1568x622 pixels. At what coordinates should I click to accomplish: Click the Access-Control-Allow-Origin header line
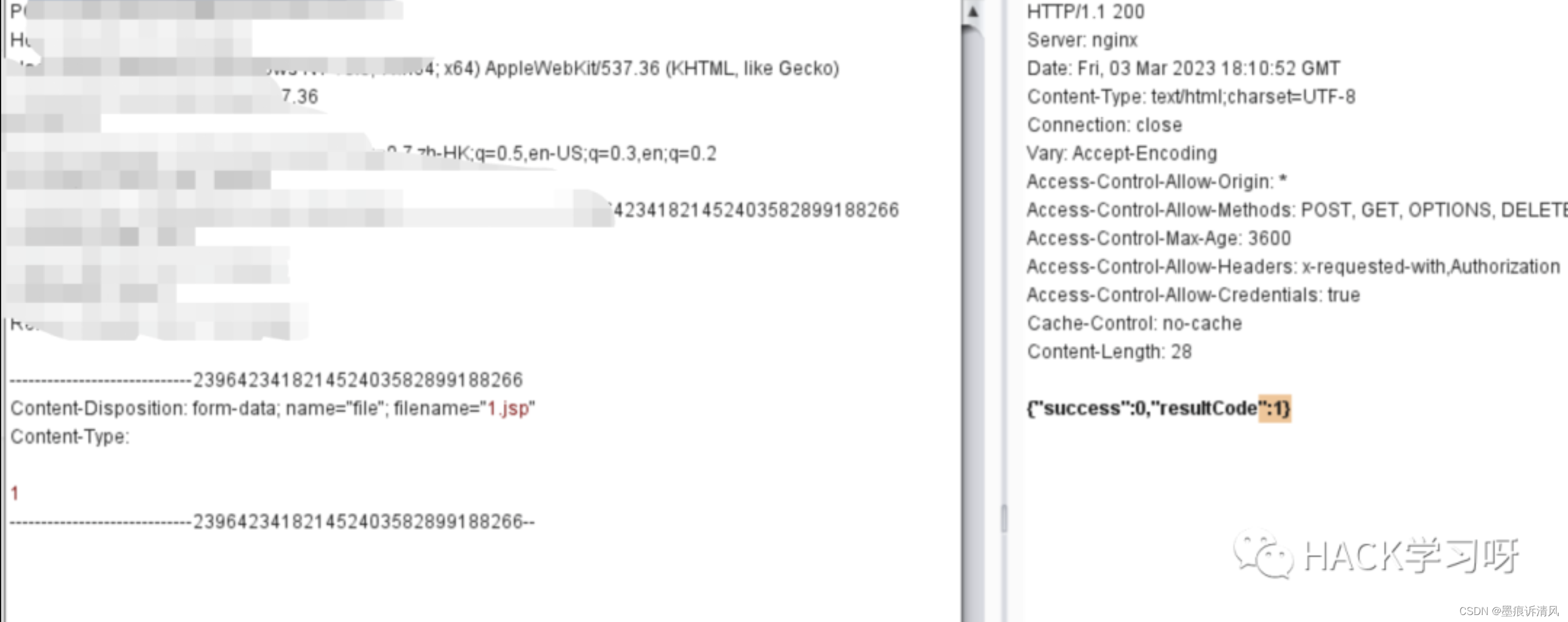1157,181
